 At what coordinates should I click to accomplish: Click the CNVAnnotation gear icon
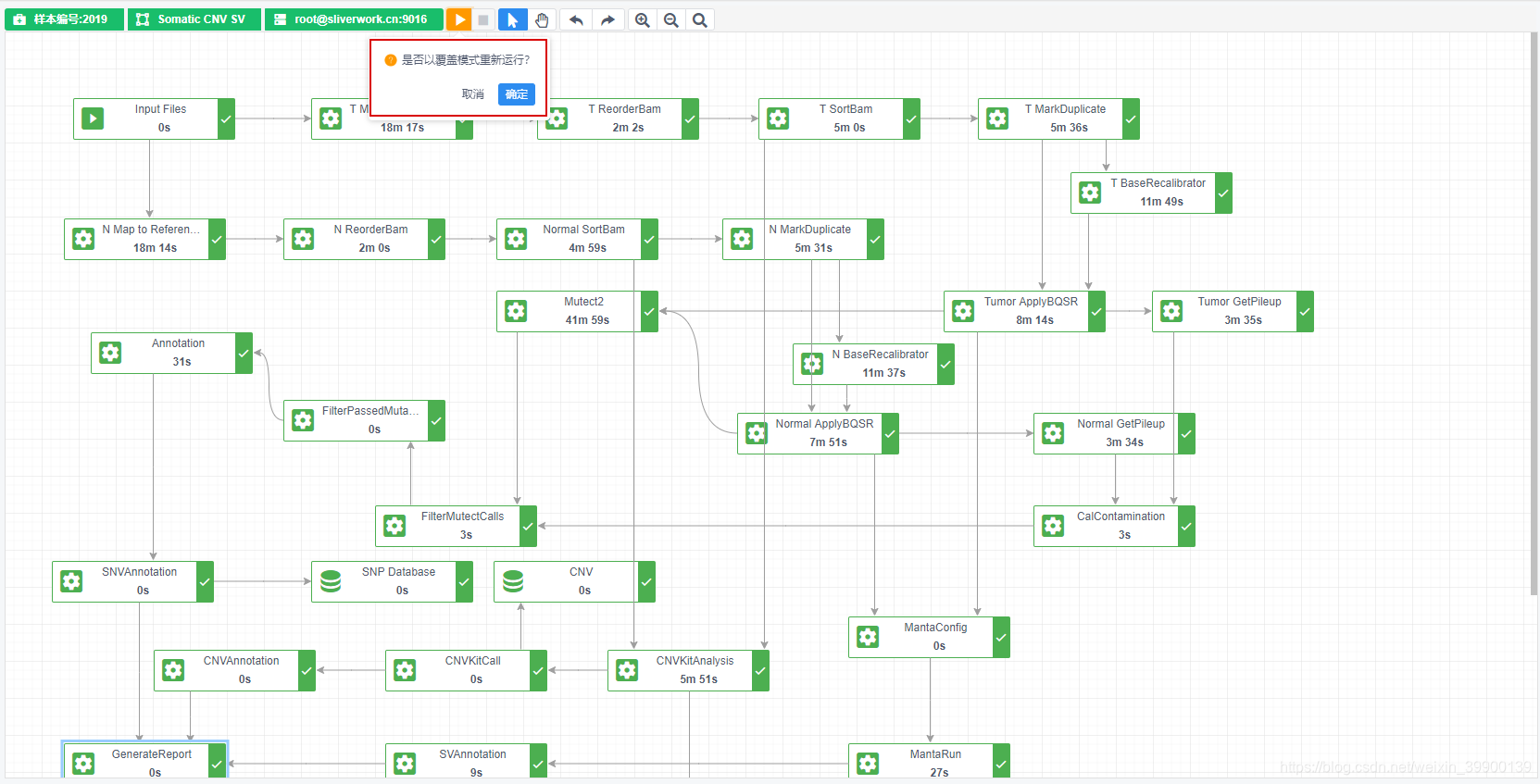tap(173, 670)
